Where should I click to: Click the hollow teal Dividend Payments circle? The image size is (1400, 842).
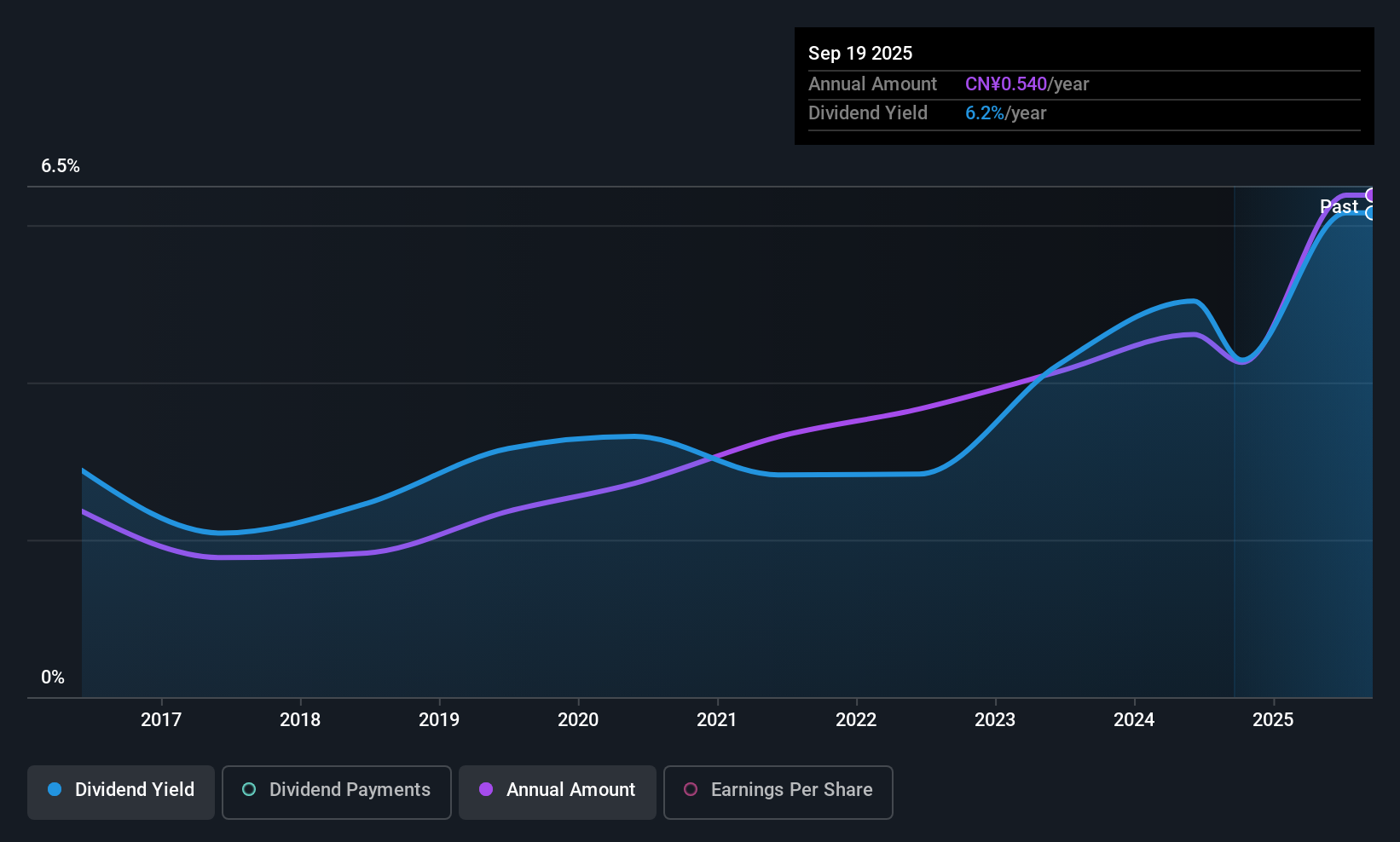tap(248, 790)
